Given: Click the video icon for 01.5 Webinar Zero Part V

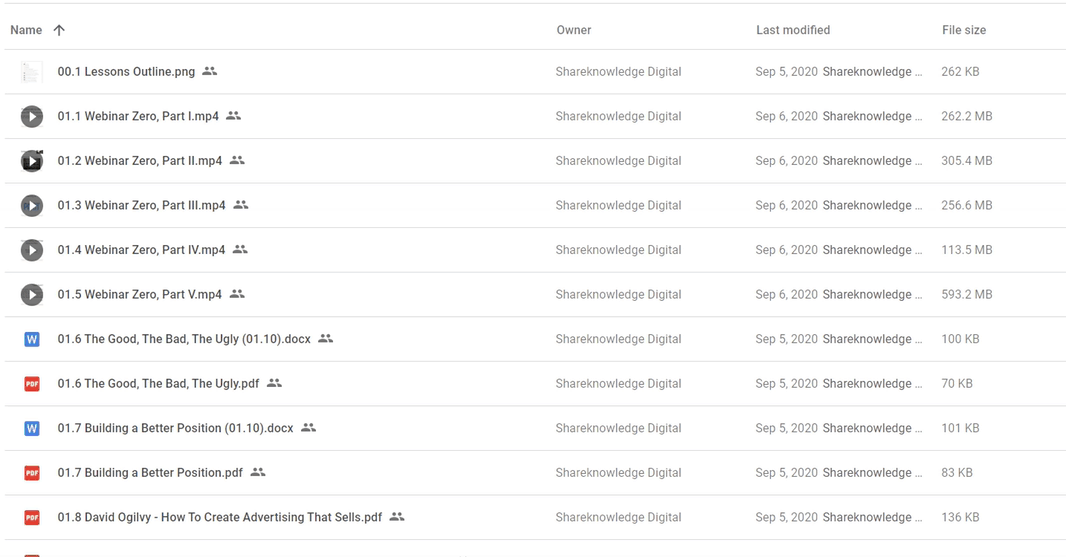Looking at the screenshot, I should click(x=31, y=294).
